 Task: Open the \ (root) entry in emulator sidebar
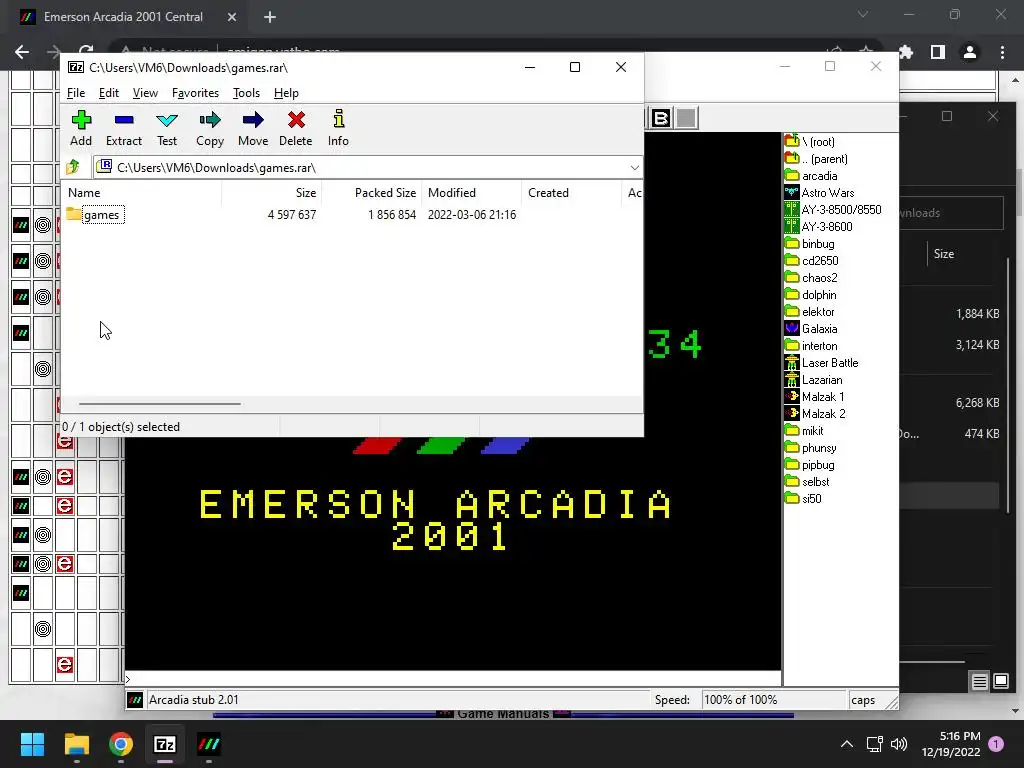coord(810,142)
